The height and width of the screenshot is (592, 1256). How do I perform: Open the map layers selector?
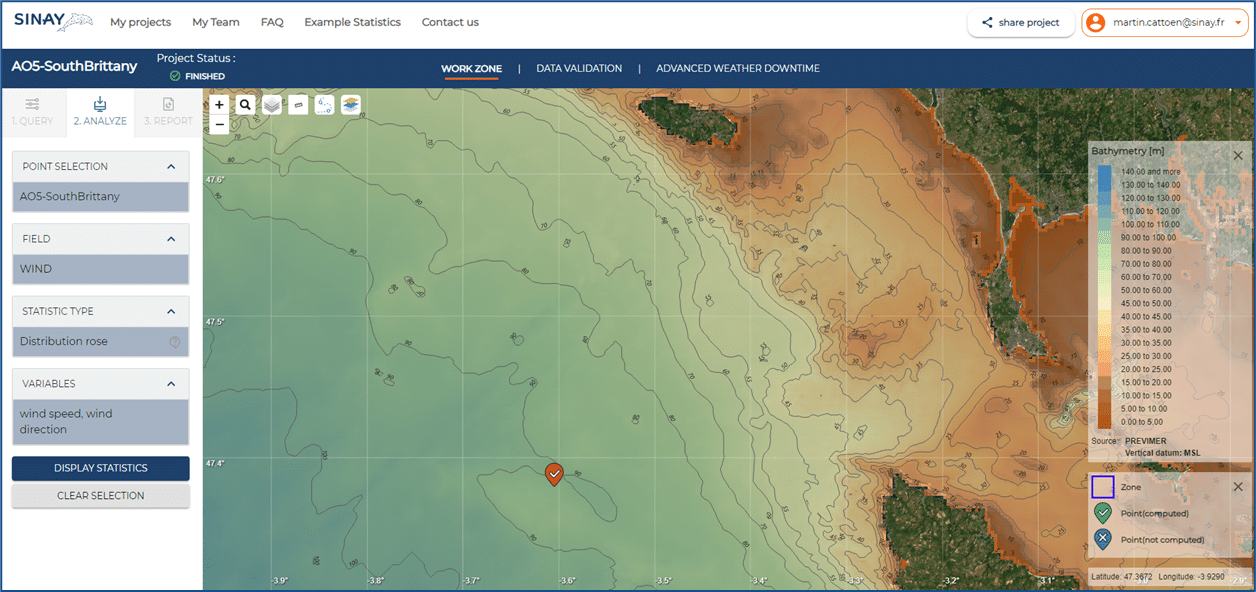click(x=271, y=104)
